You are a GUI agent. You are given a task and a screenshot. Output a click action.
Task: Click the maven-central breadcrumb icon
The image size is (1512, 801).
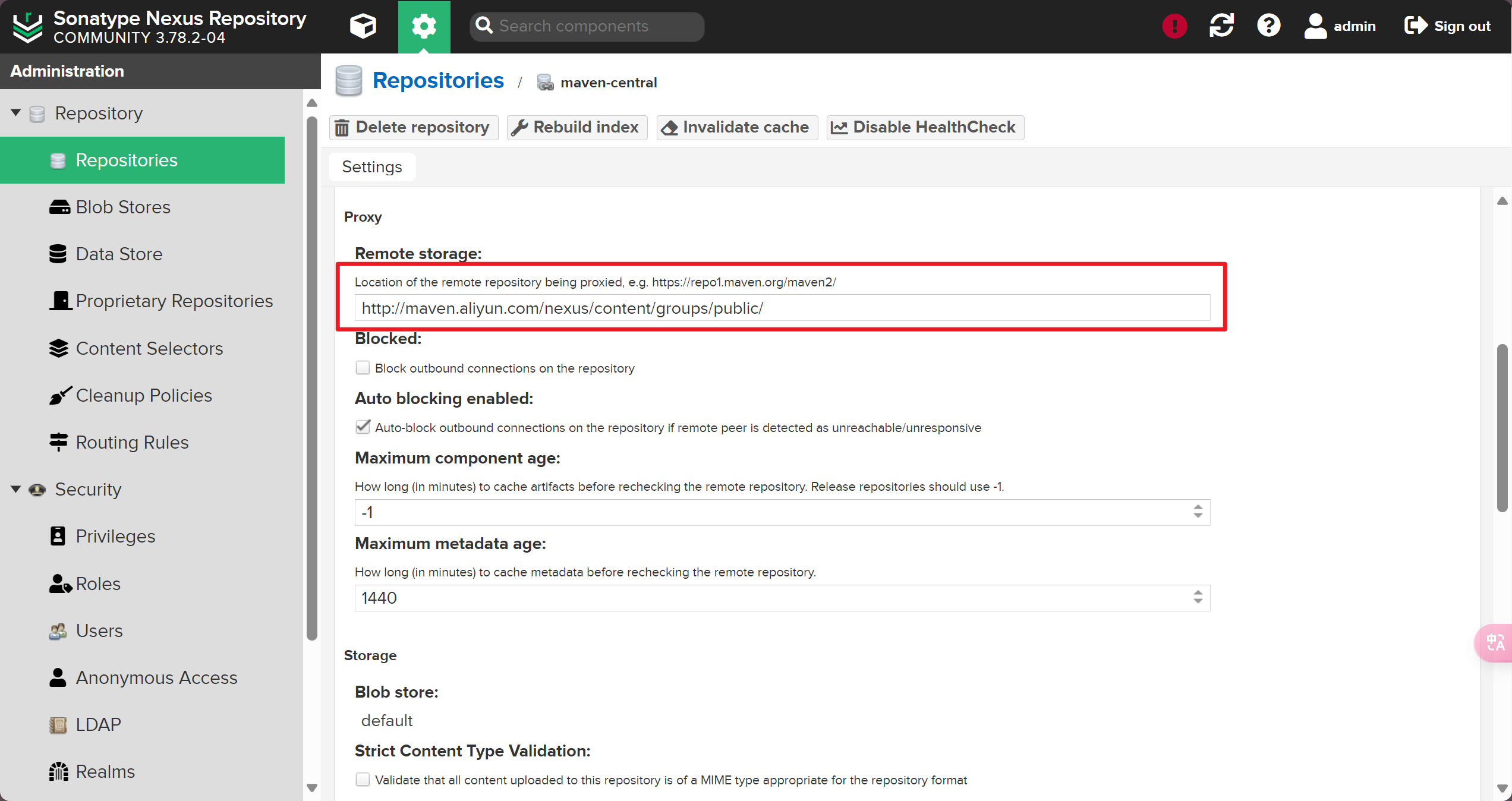pos(545,83)
